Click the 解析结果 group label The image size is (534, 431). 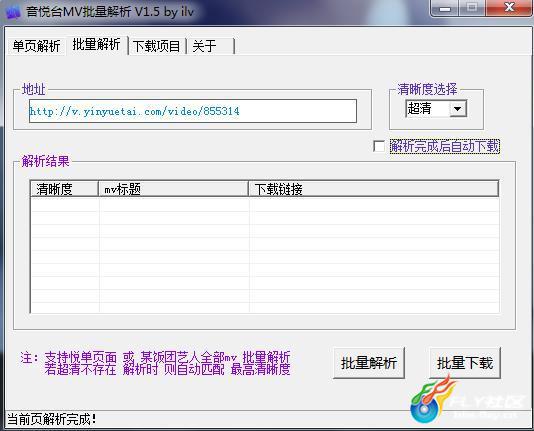[x=45, y=161]
